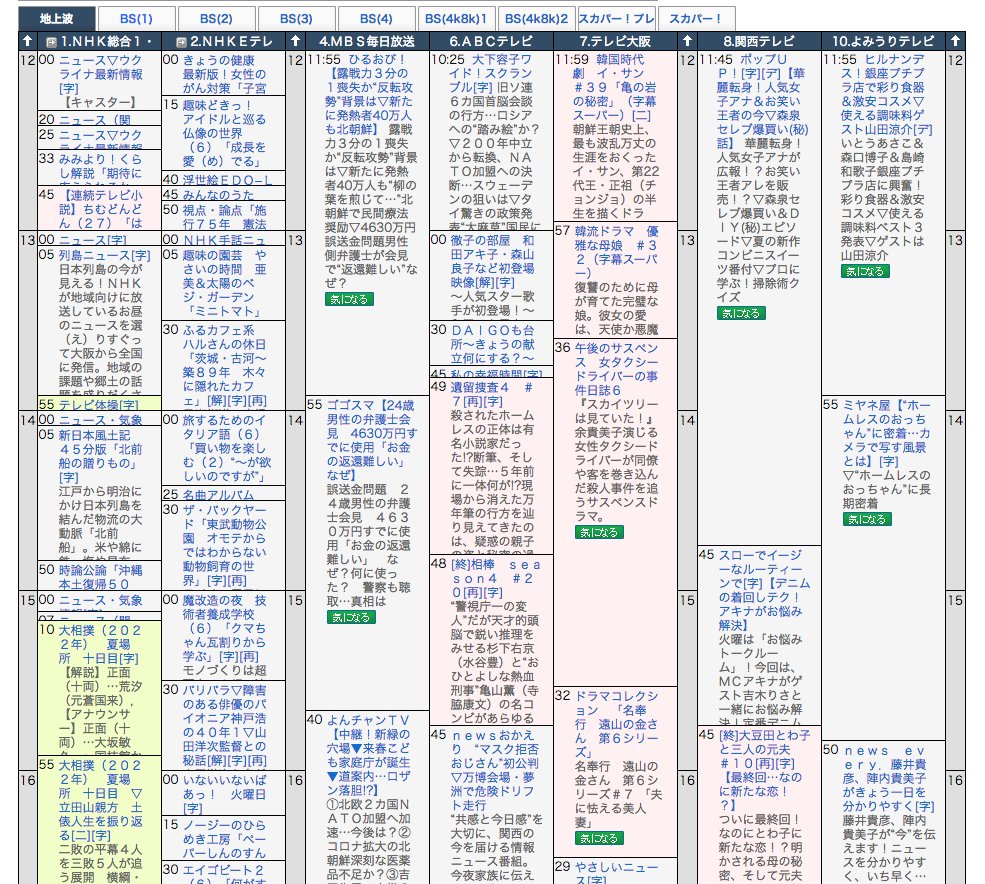The height and width of the screenshot is (884, 985).
Task: Click 気になる under 午後のサスペンス program
Action: pos(599,533)
